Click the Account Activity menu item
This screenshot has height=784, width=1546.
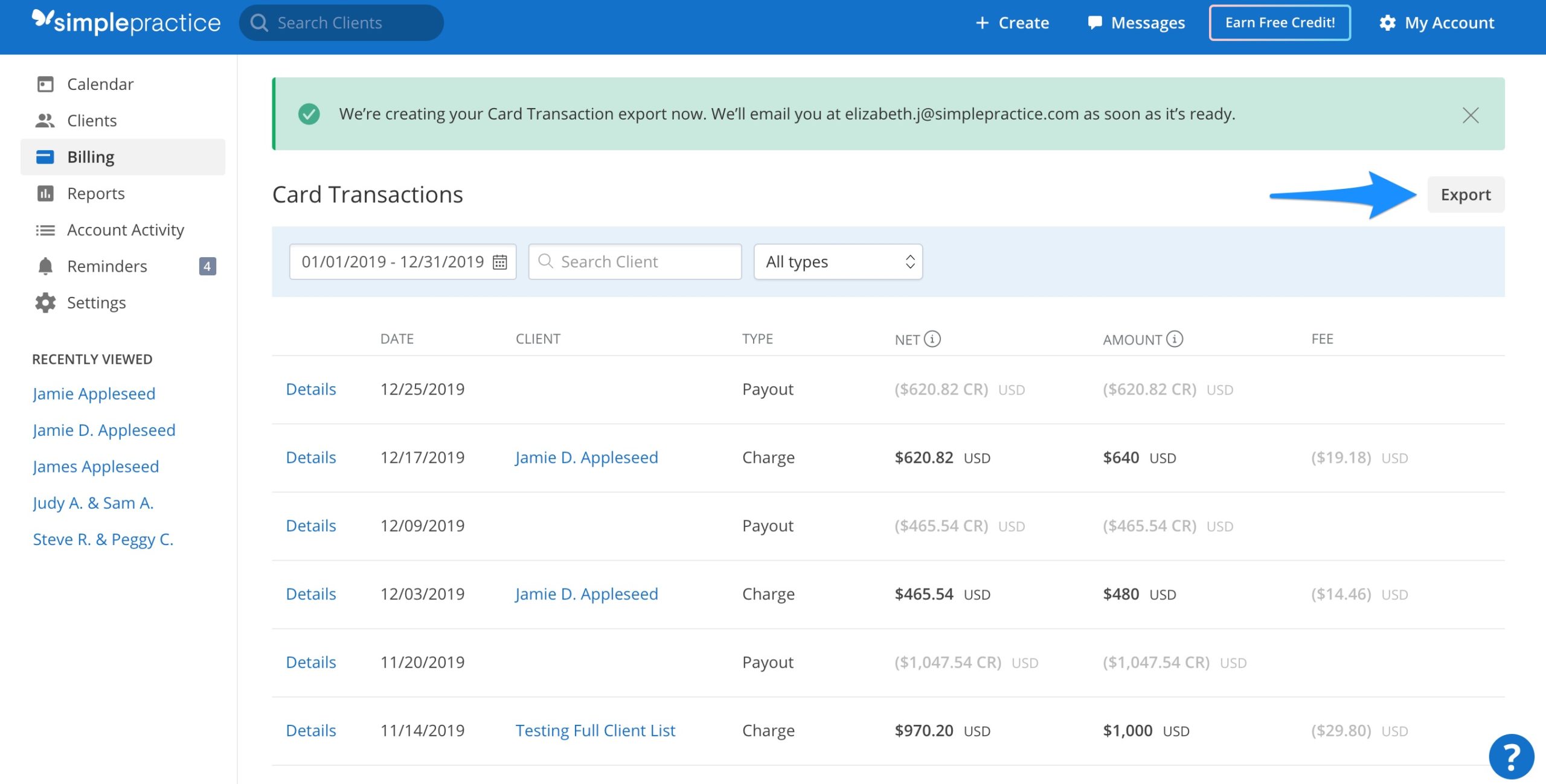pos(126,228)
